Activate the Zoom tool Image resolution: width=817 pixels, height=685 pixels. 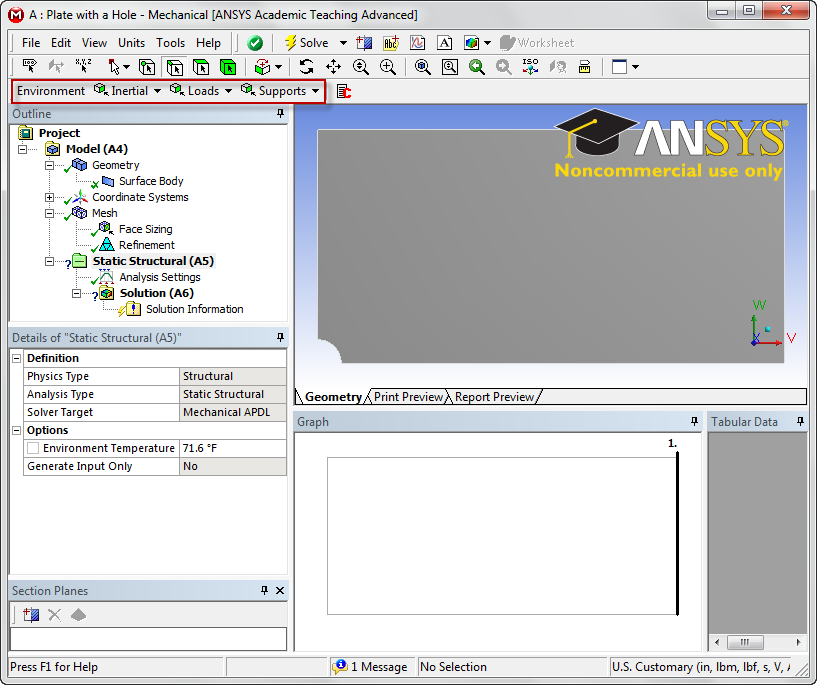pos(361,67)
